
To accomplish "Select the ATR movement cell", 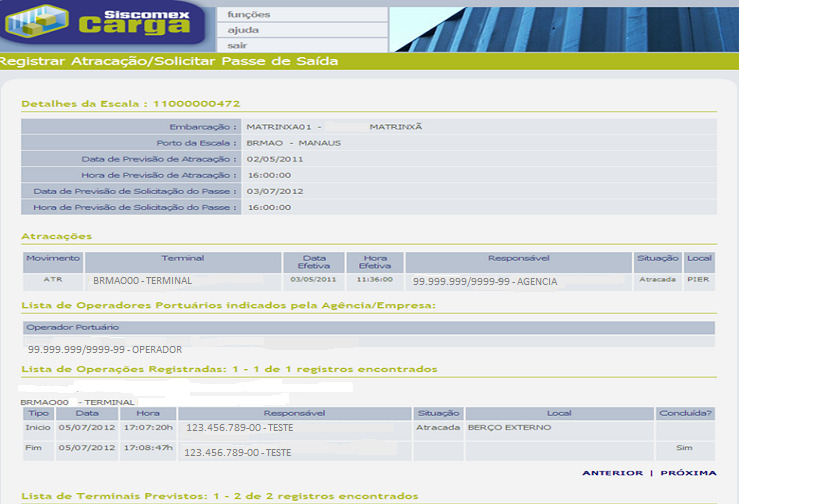I will point(53,280).
